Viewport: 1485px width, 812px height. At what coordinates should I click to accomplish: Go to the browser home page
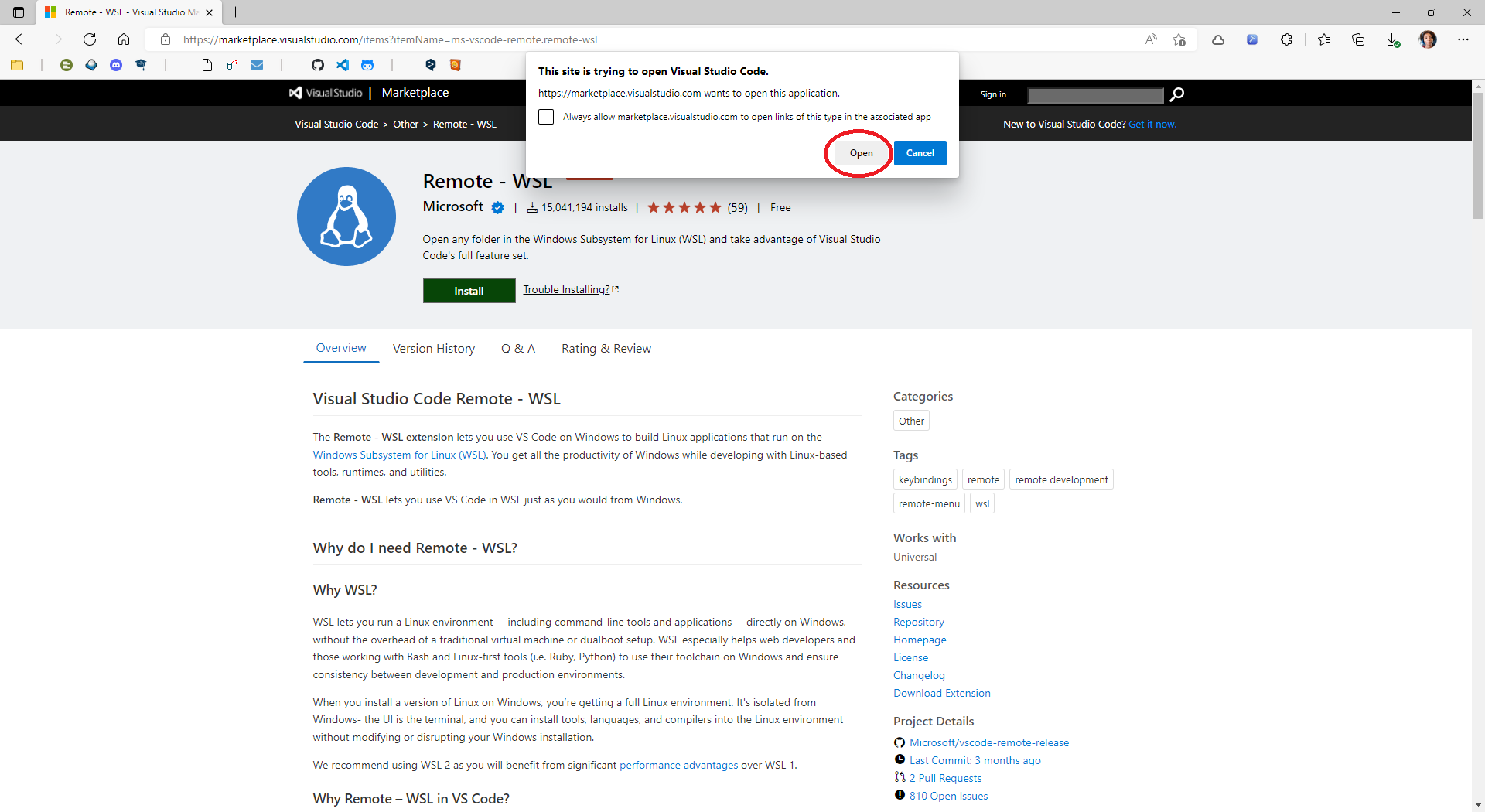point(124,39)
